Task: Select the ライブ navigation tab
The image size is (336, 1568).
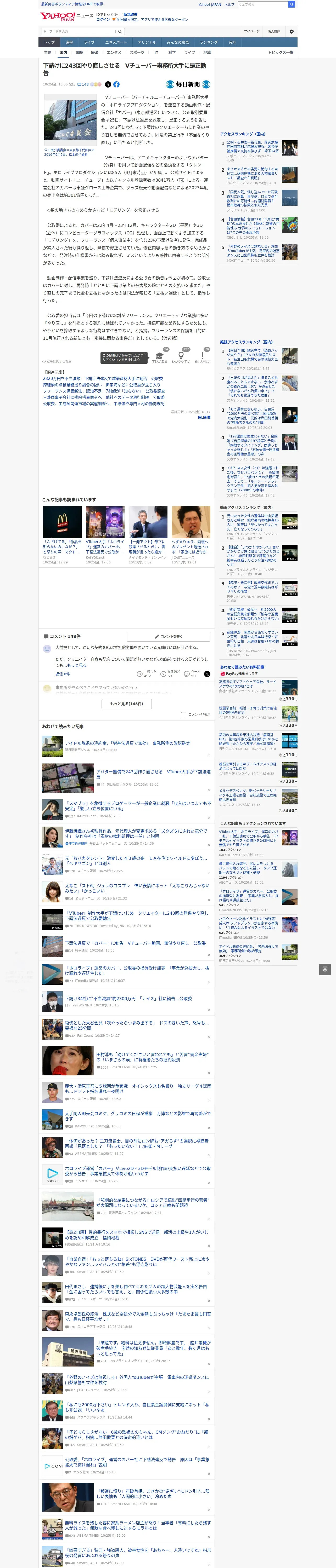Action: coord(89,43)
